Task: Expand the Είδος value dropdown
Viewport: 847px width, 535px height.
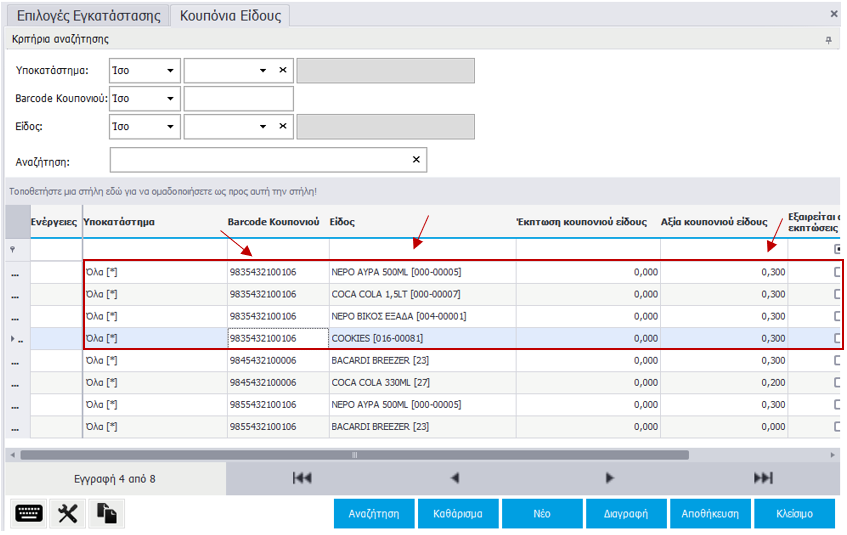Action: [263, 127]
